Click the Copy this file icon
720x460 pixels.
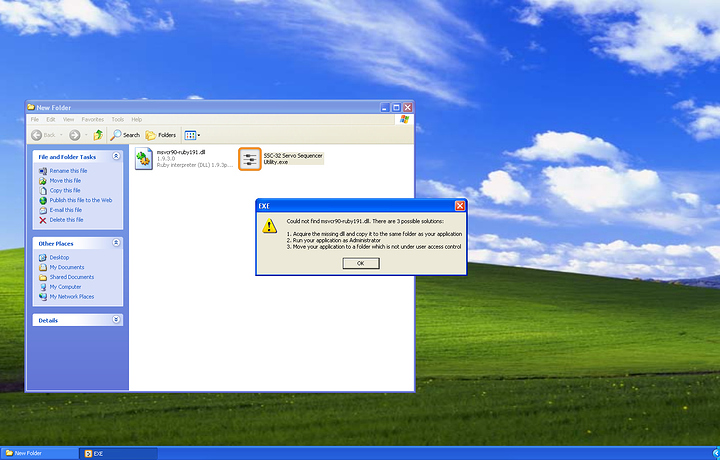pos(43,191)
